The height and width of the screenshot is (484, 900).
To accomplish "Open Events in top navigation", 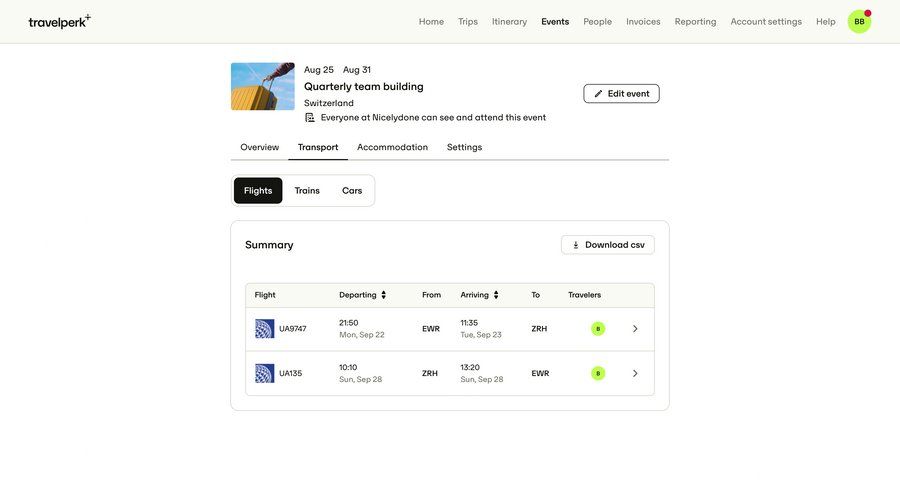I will (555, 22).
